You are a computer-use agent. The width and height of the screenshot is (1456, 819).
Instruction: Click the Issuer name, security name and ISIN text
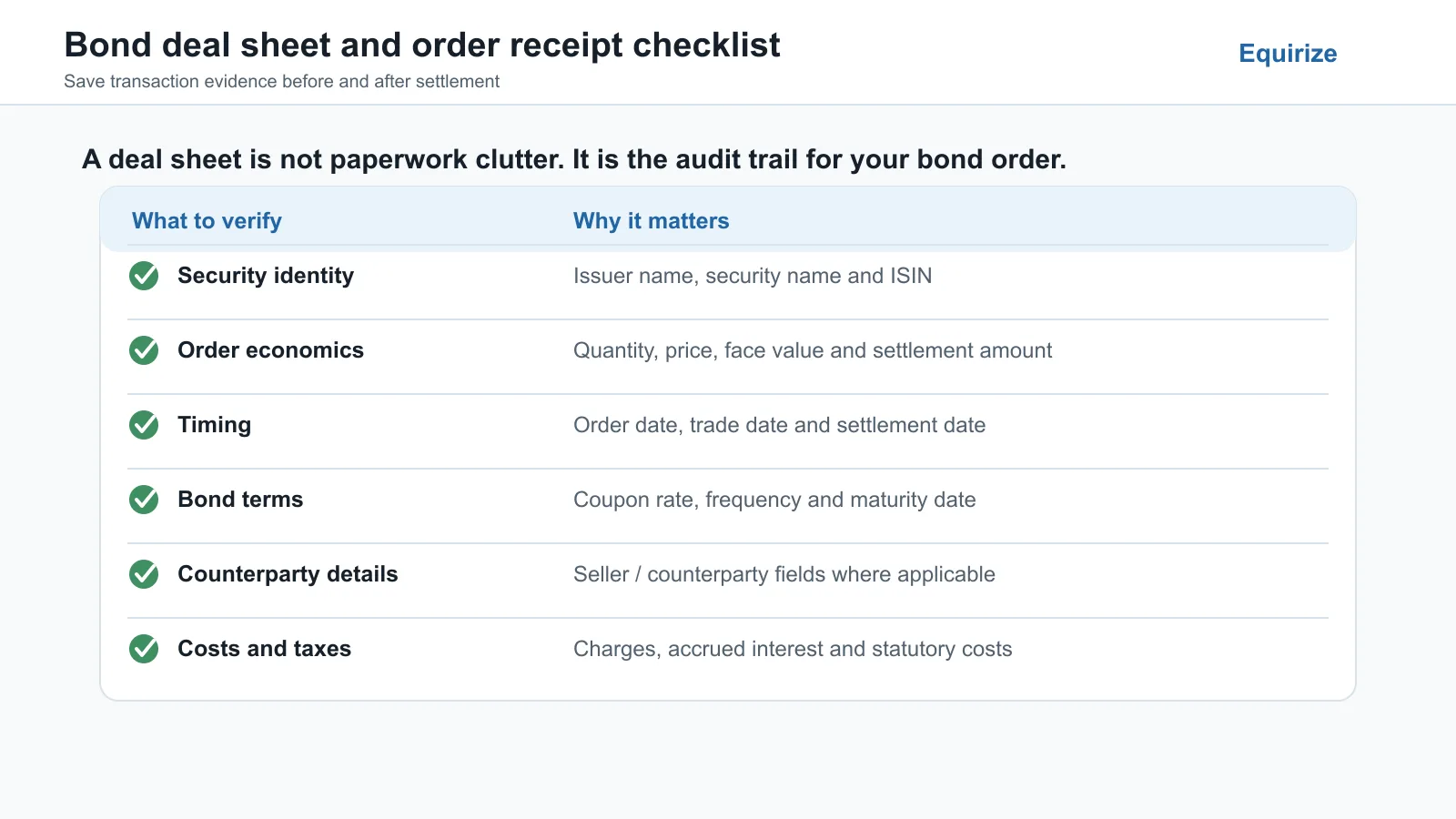[753, 276]
